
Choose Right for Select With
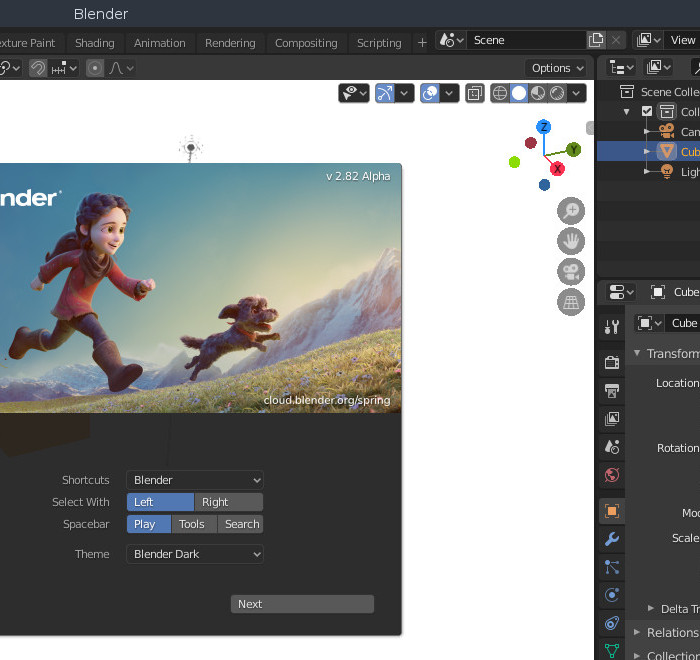click(x=229, y=502)
